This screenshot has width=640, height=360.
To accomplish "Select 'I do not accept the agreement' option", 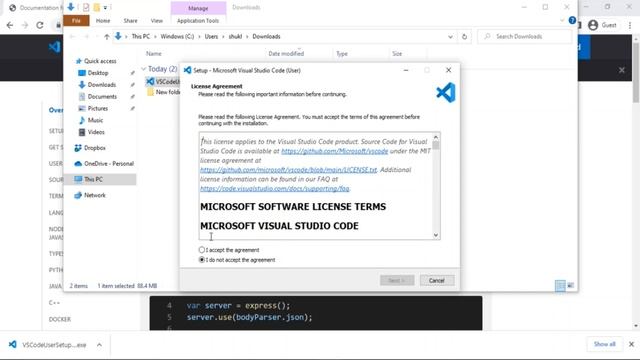I will tap(202, 260).
